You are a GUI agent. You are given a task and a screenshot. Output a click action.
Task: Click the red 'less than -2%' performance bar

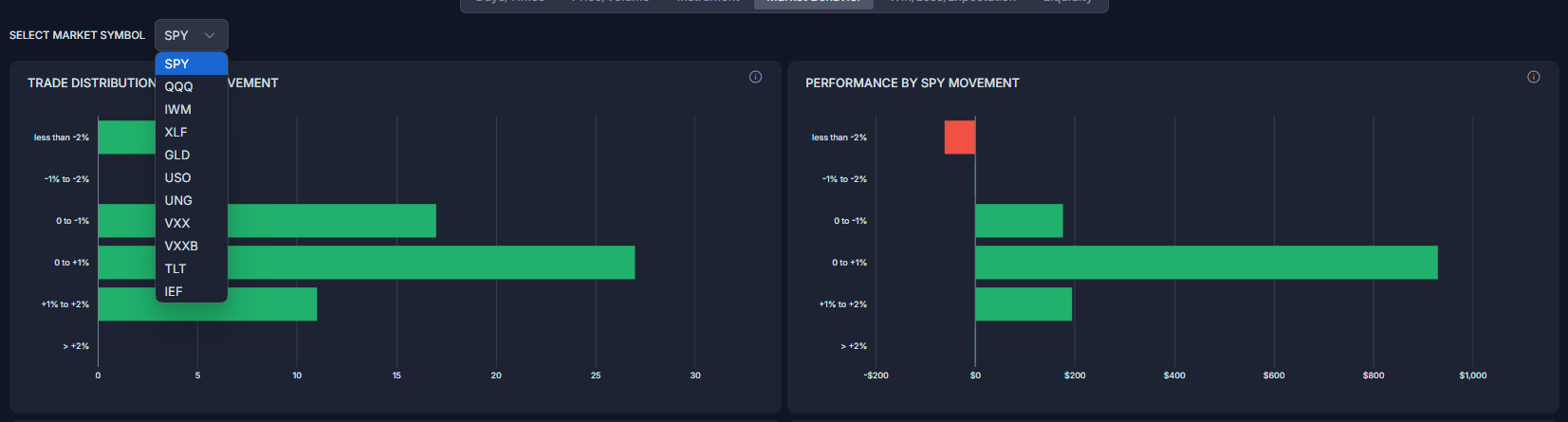tap(959, 138)
